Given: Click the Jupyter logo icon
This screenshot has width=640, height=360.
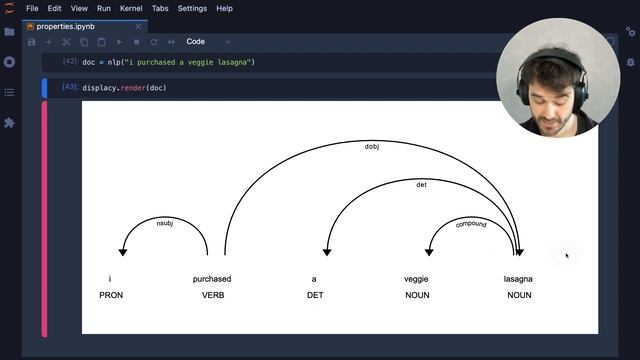Looking at the screenshot, I should [9, 8].
